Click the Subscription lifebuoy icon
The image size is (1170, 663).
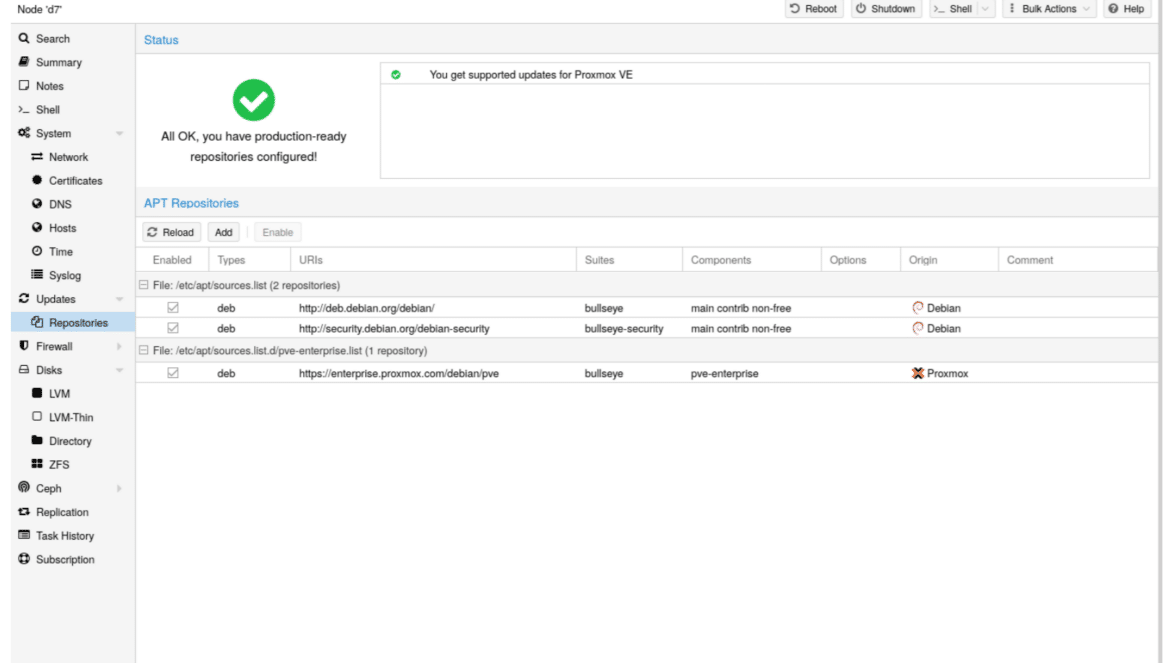(24, 559)
